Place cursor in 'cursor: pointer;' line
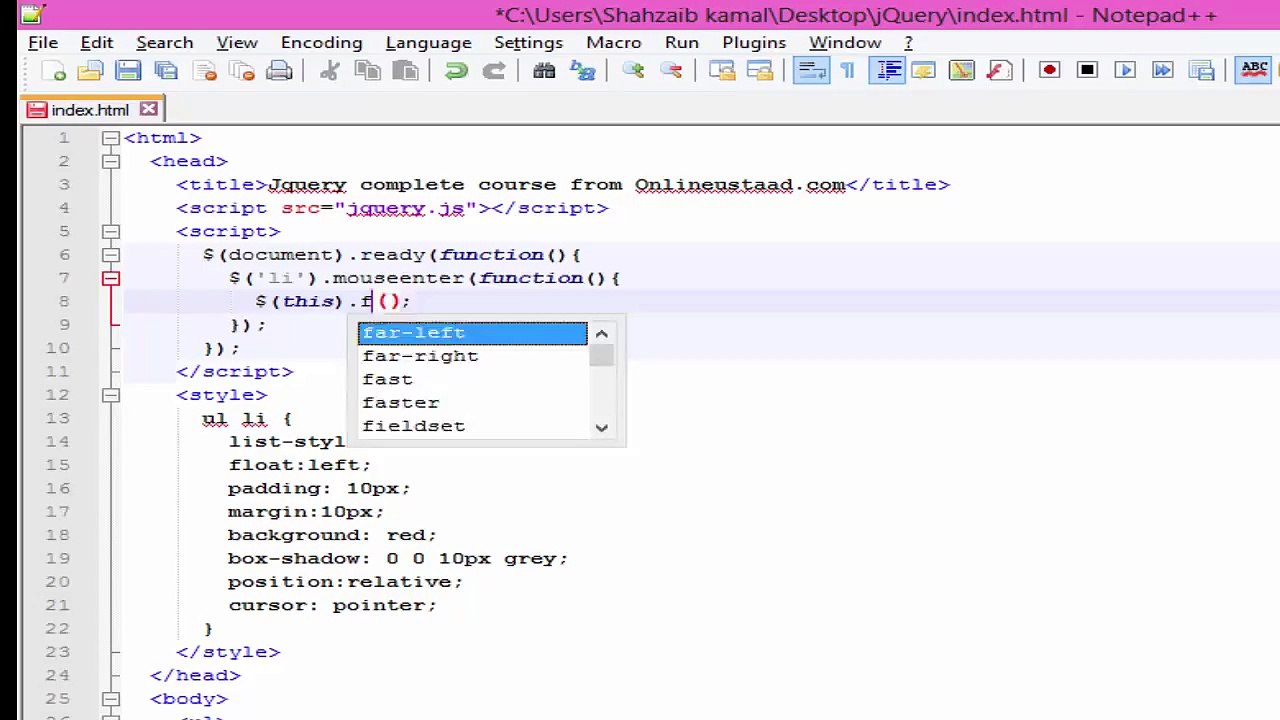Image resolution: width=1280 pixels, height=720 pixels. click(332, 605)
